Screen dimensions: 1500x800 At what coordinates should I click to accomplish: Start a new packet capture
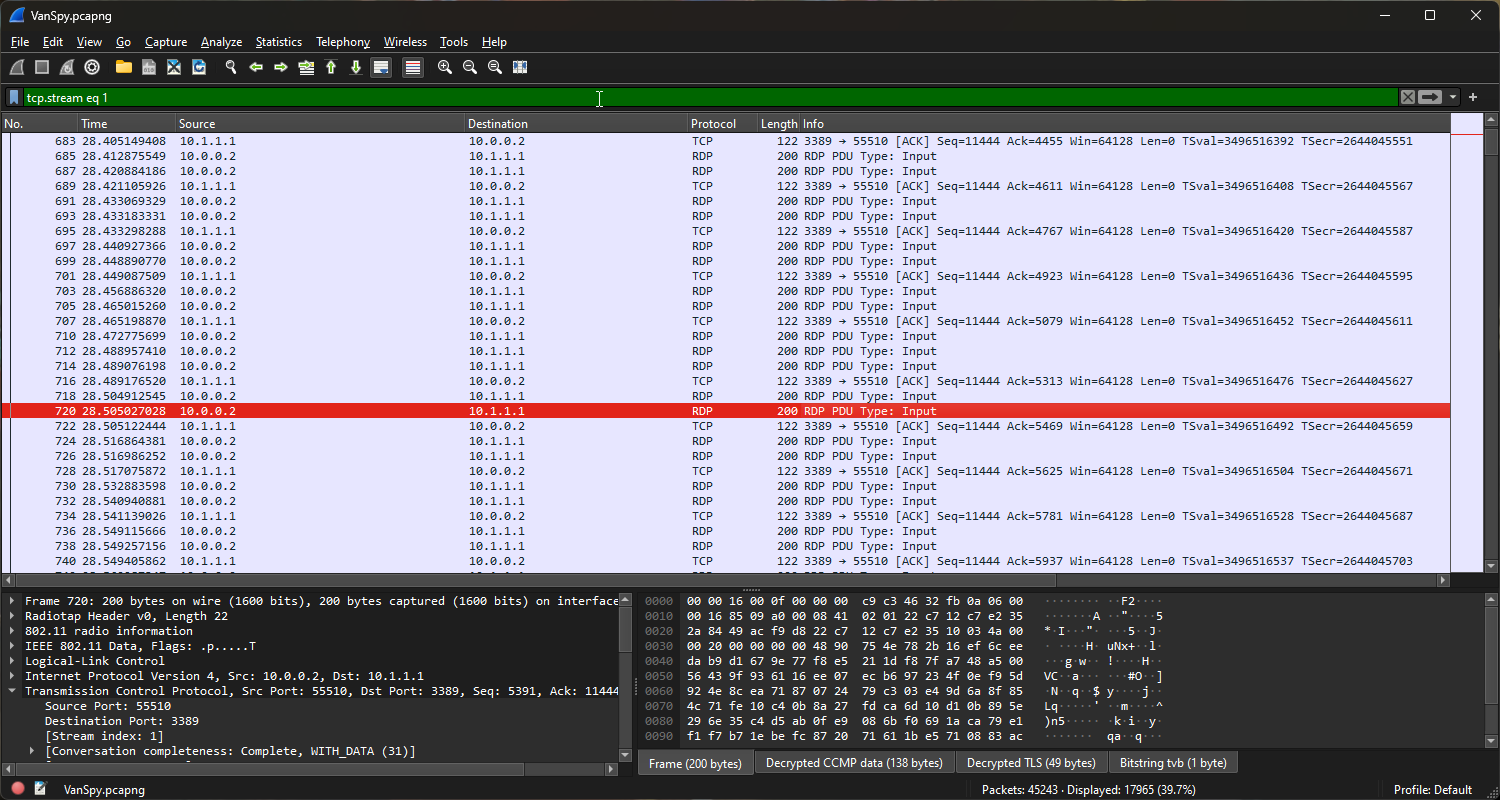tap(17, 67)
